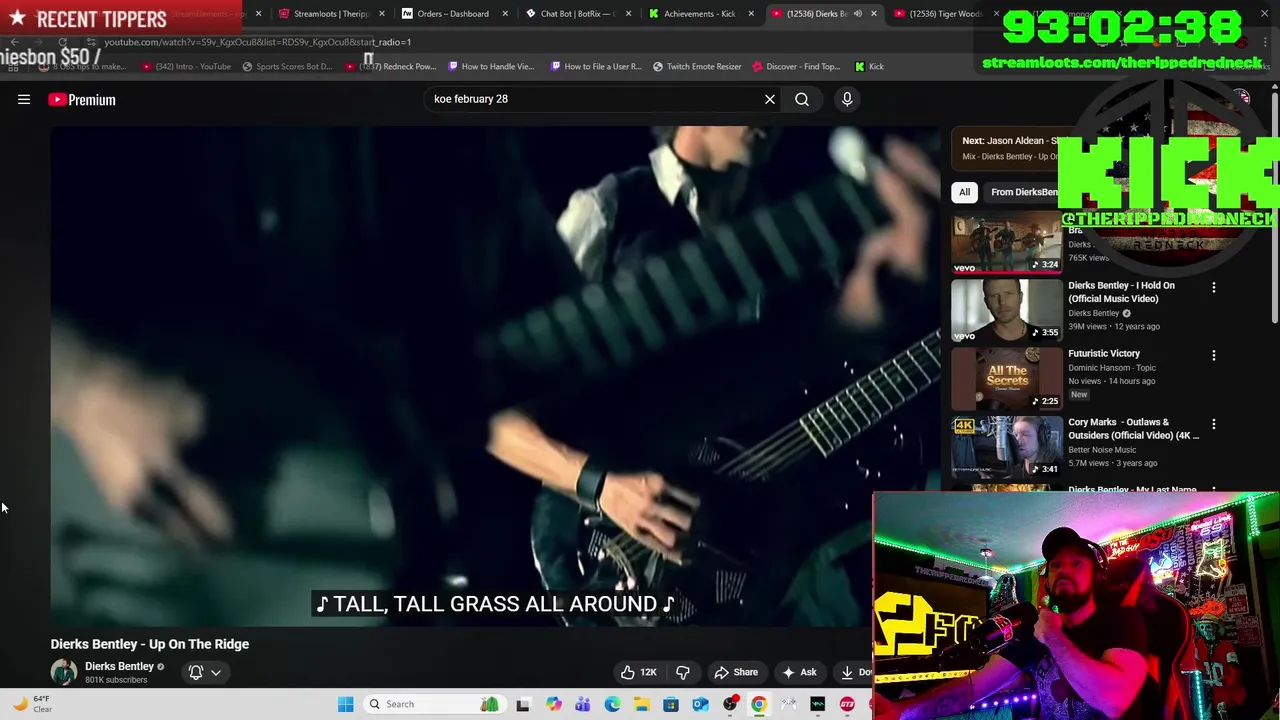Run search with the magnifier icon
The width and height of the screenshot is (1280, 720).
pyautogui.click(x=802, y=99)
